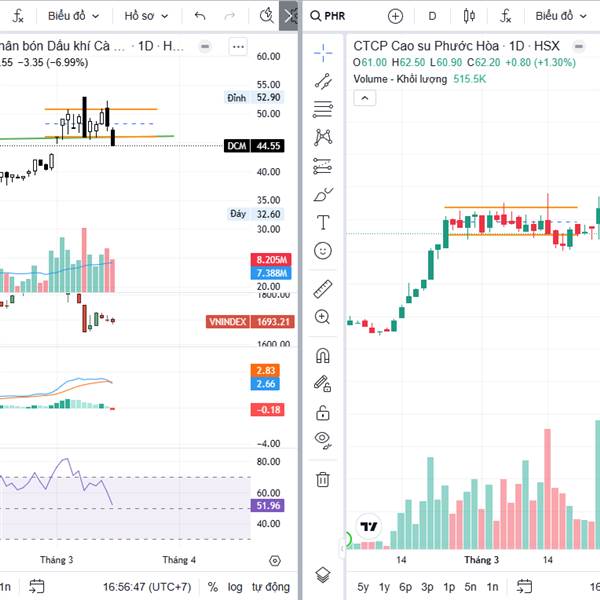
Task: Toggle lock all drawing tools
Action: 323,412
